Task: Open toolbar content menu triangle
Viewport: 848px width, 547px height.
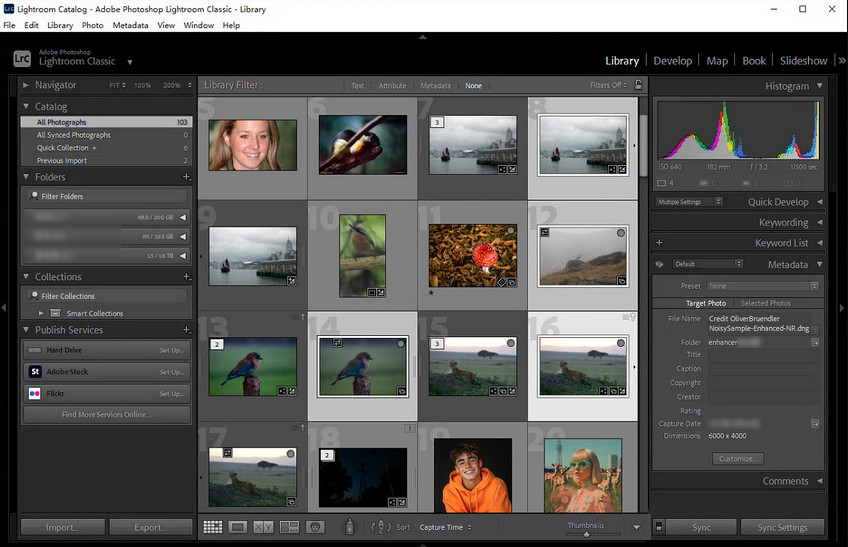Action: coord(637,527)
